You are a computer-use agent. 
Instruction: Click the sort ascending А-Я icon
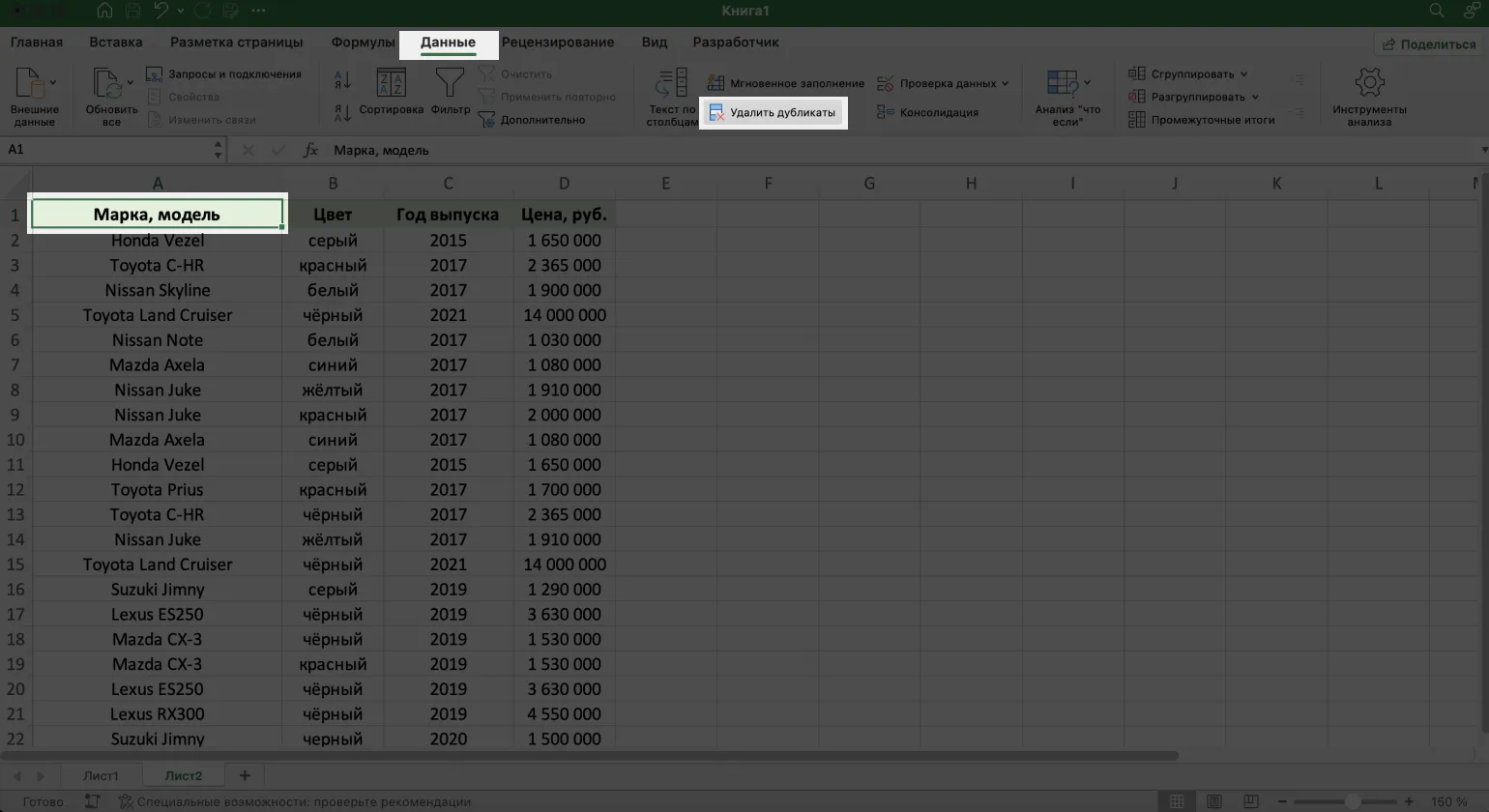342,80
